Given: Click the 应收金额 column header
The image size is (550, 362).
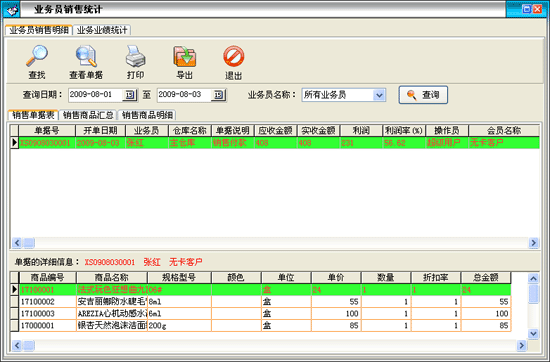Looking at the screenshot, I should click(x=276, y=130).
